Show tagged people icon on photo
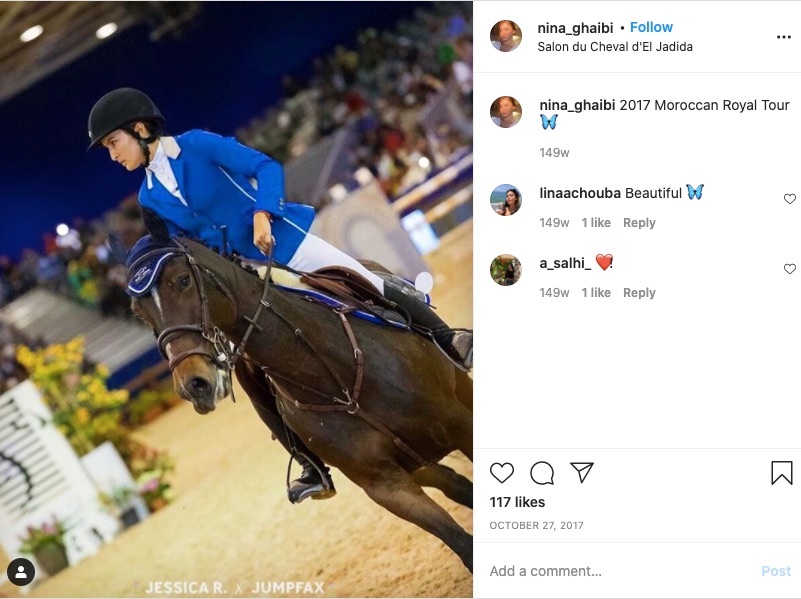The height and width of the screenshot is (599, 801). (x=21, y=572)
